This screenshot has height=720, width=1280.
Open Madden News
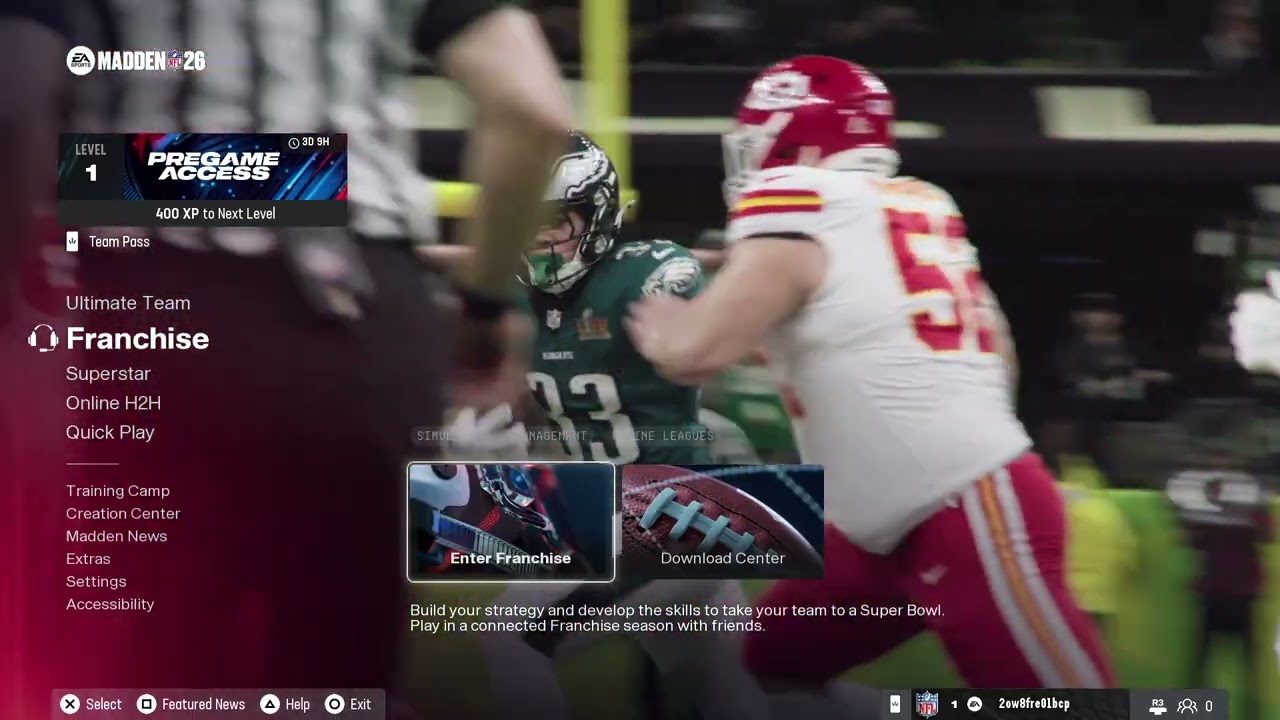pos(116,536)
